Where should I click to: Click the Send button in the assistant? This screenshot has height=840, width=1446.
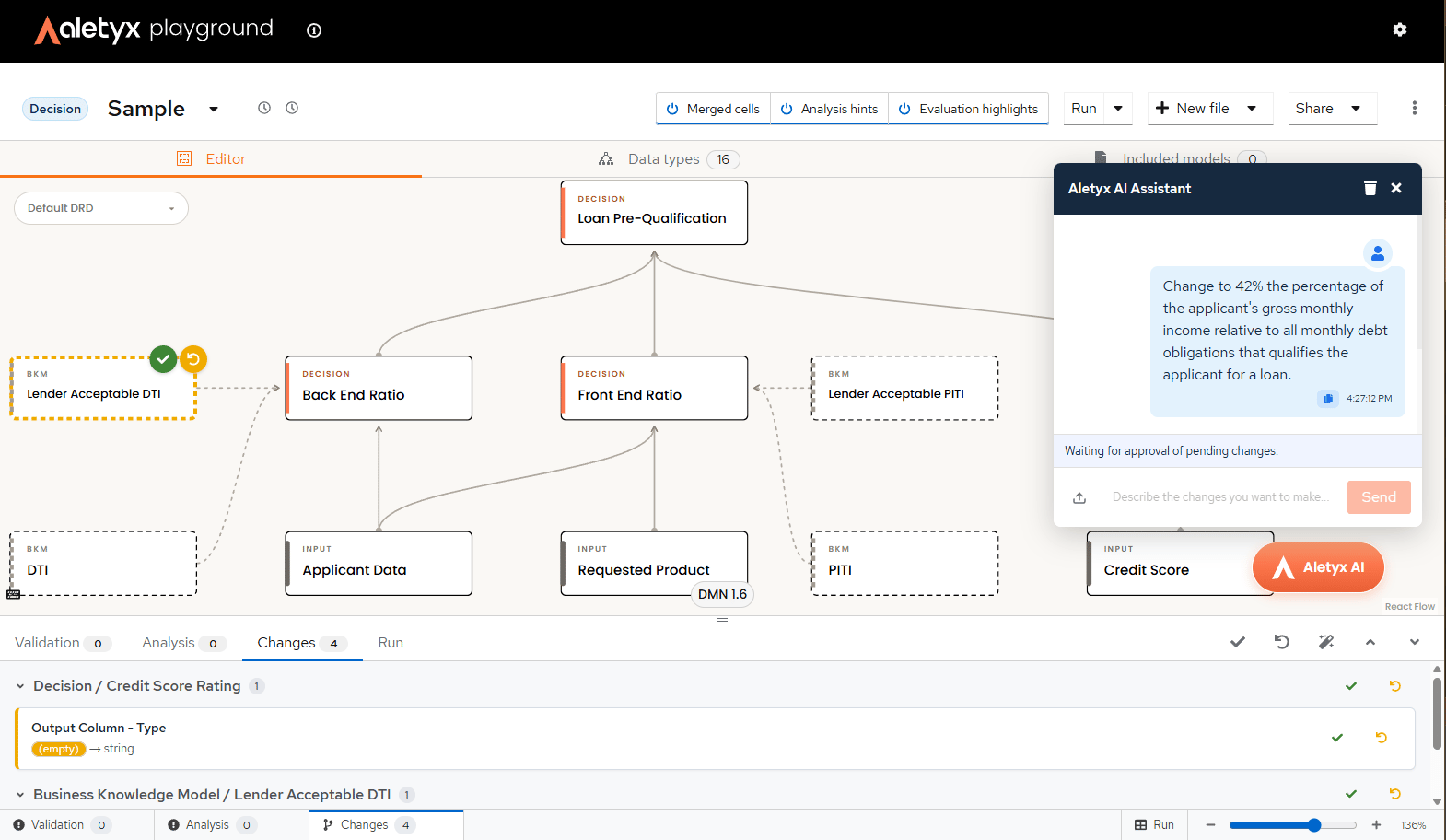coord(1379,497)
